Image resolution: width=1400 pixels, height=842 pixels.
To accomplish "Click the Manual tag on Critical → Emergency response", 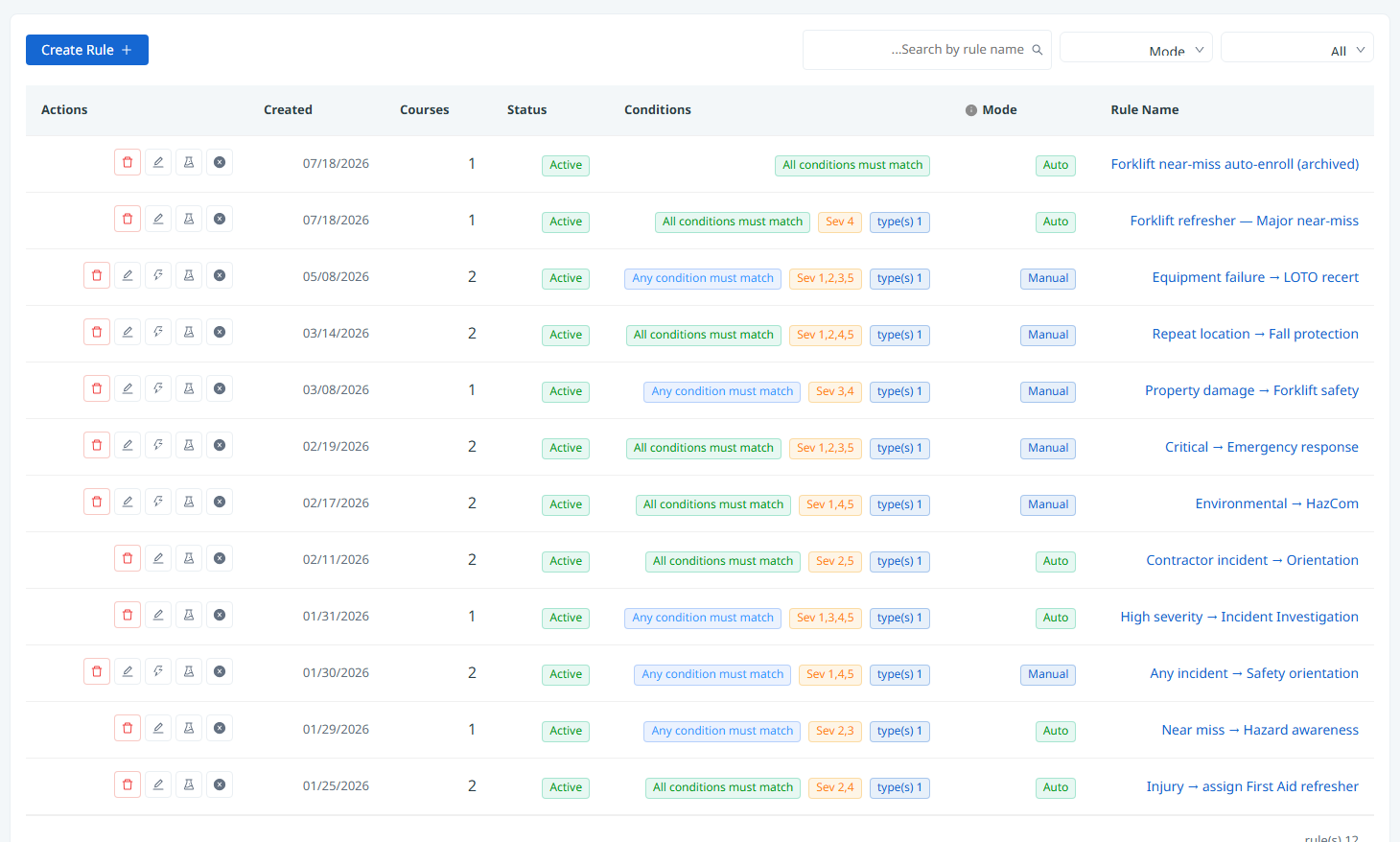I will [1048, 448].
